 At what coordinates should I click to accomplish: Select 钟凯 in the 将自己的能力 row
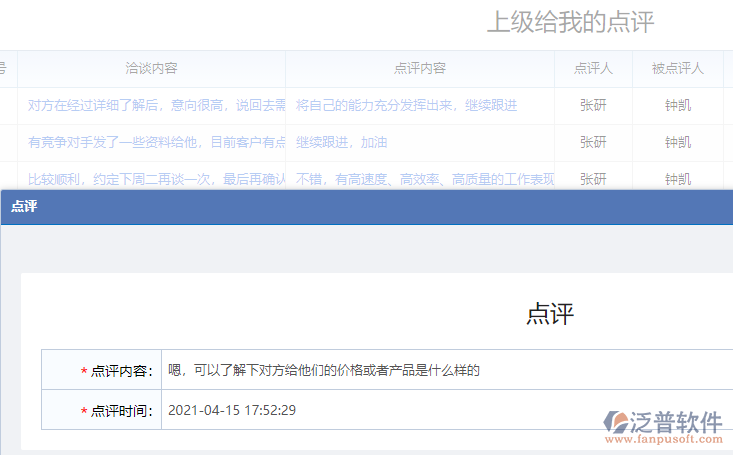click(x=678, y=106)
